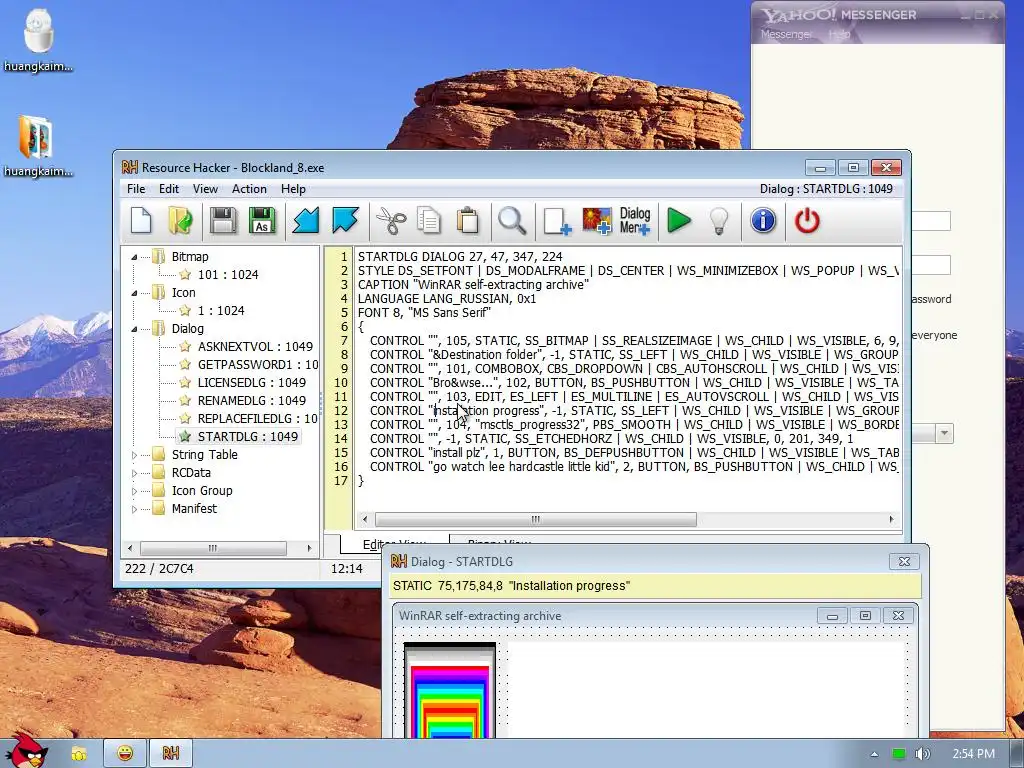Click right scroll arrow of tree panel
The width and height of the screenshot is (1024, 768).
(309, 548)
